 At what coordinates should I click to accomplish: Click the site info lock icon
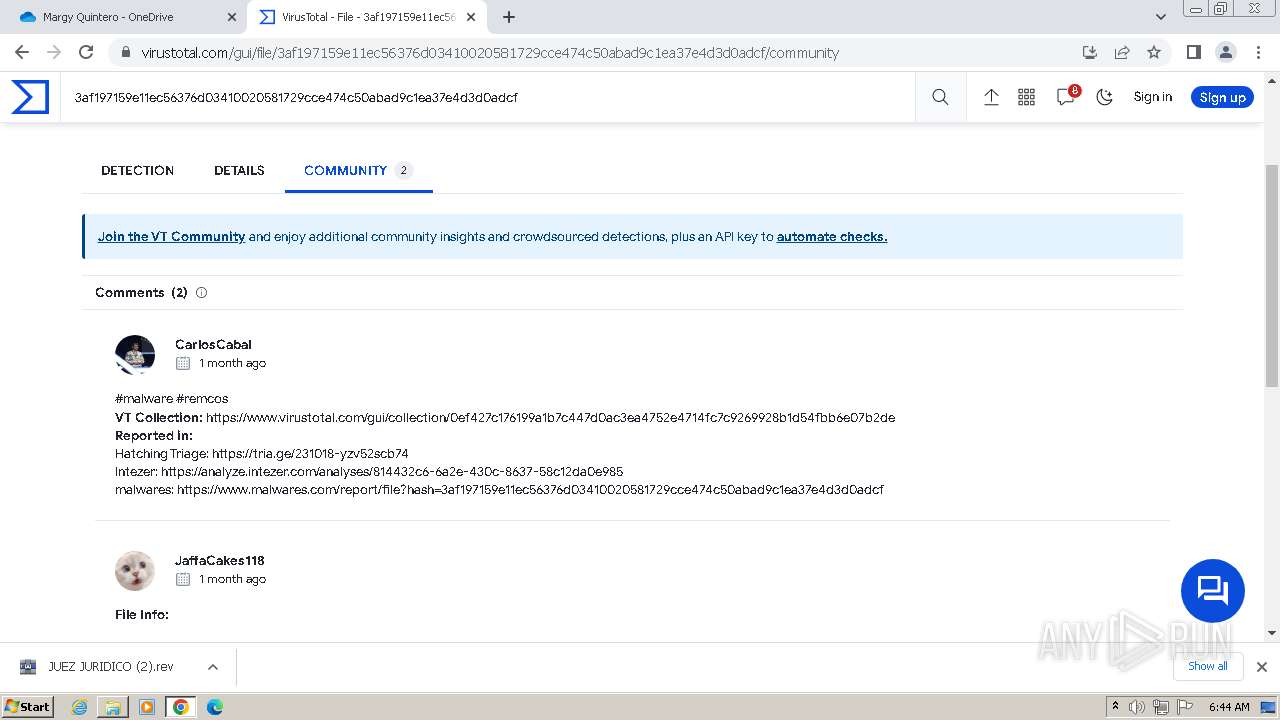125,53
